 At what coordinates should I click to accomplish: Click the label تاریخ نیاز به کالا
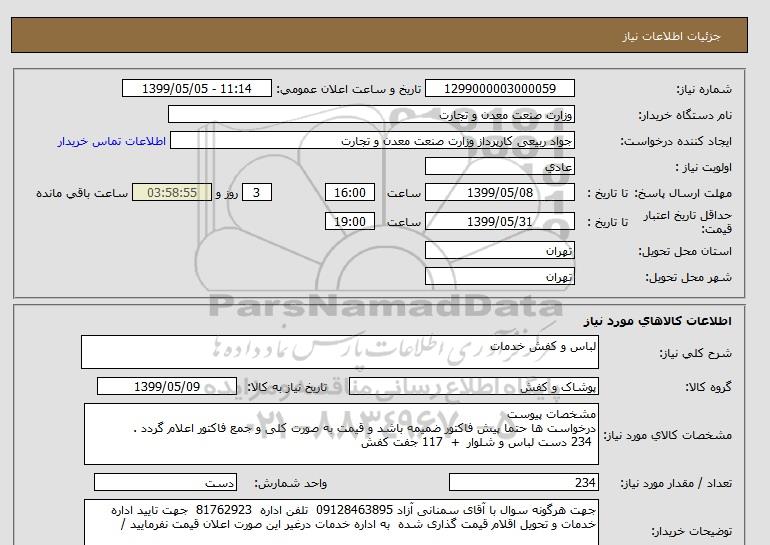(x=286, y=387)
